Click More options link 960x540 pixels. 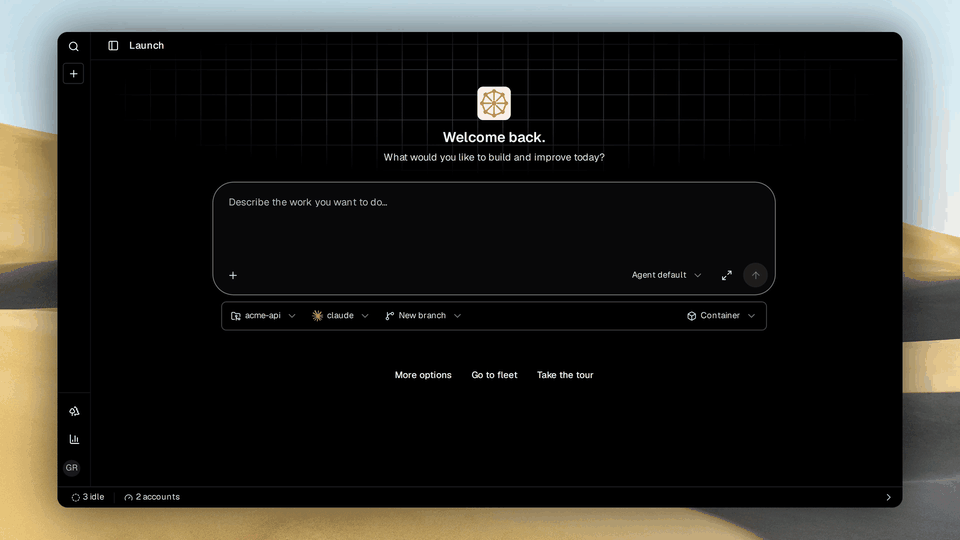point(423,375)
